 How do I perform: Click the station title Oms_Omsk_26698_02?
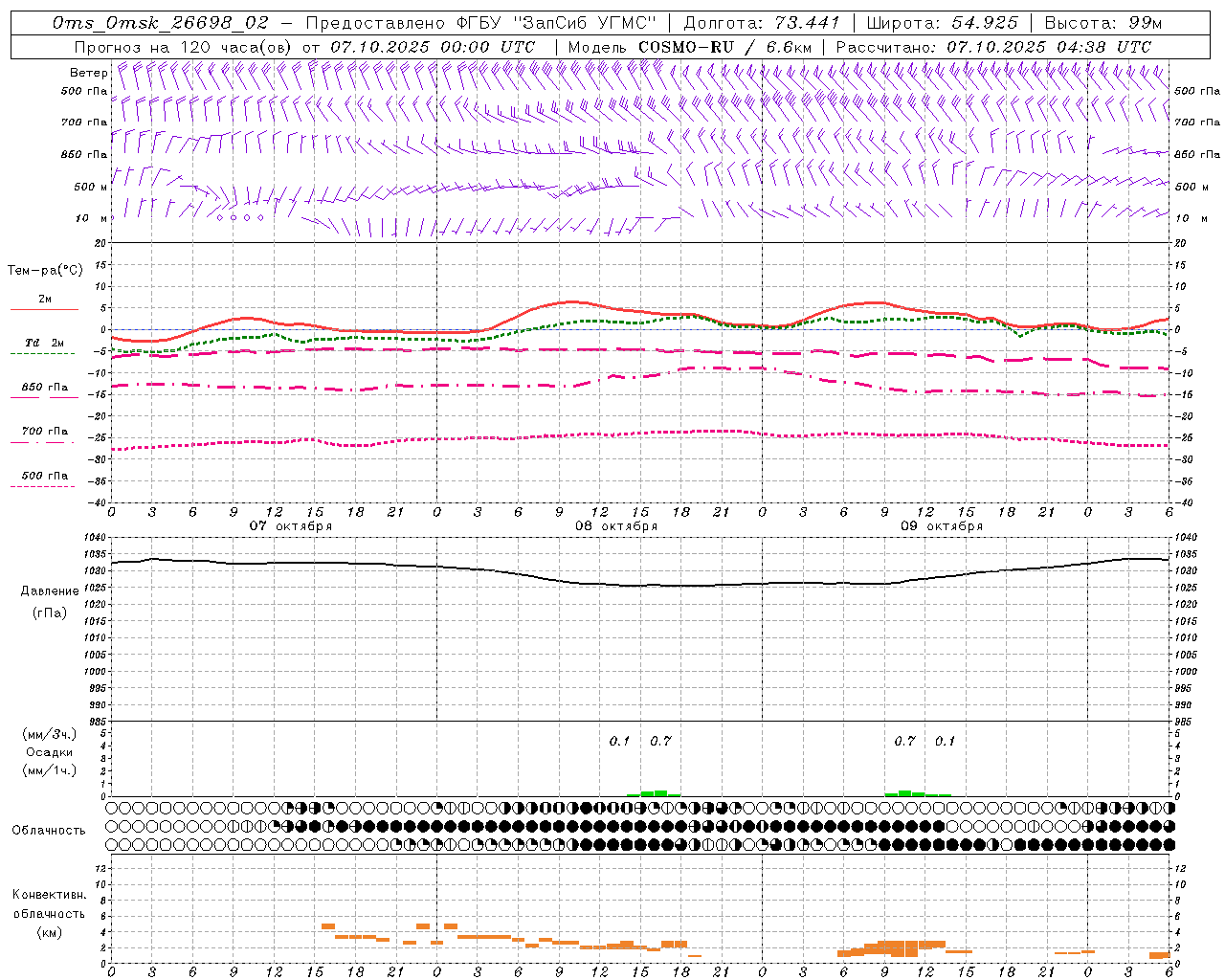click(161, 23)
